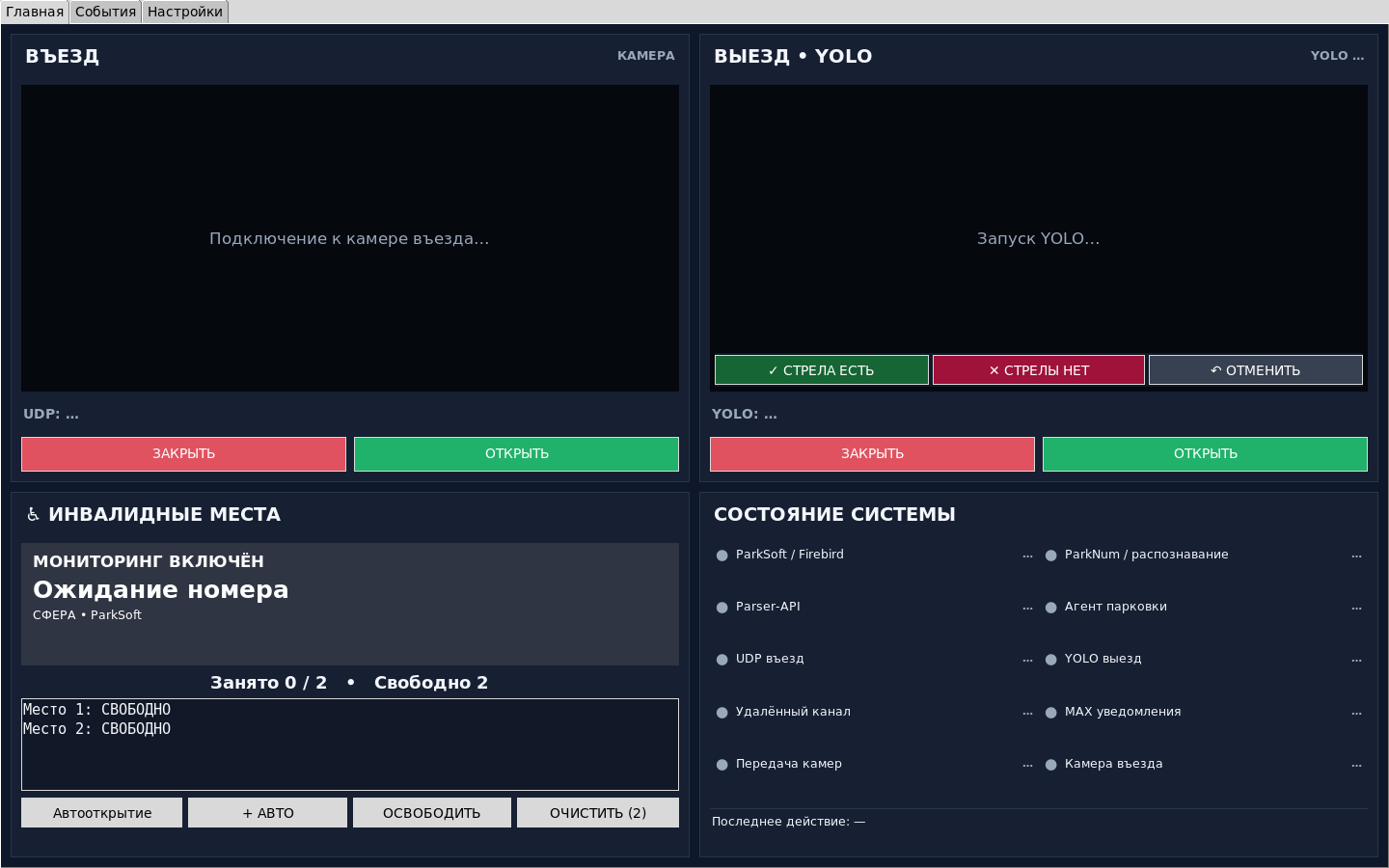Open the Настройки tab
This screenshot has width=1389, height=868.
[x=185, y=12]
